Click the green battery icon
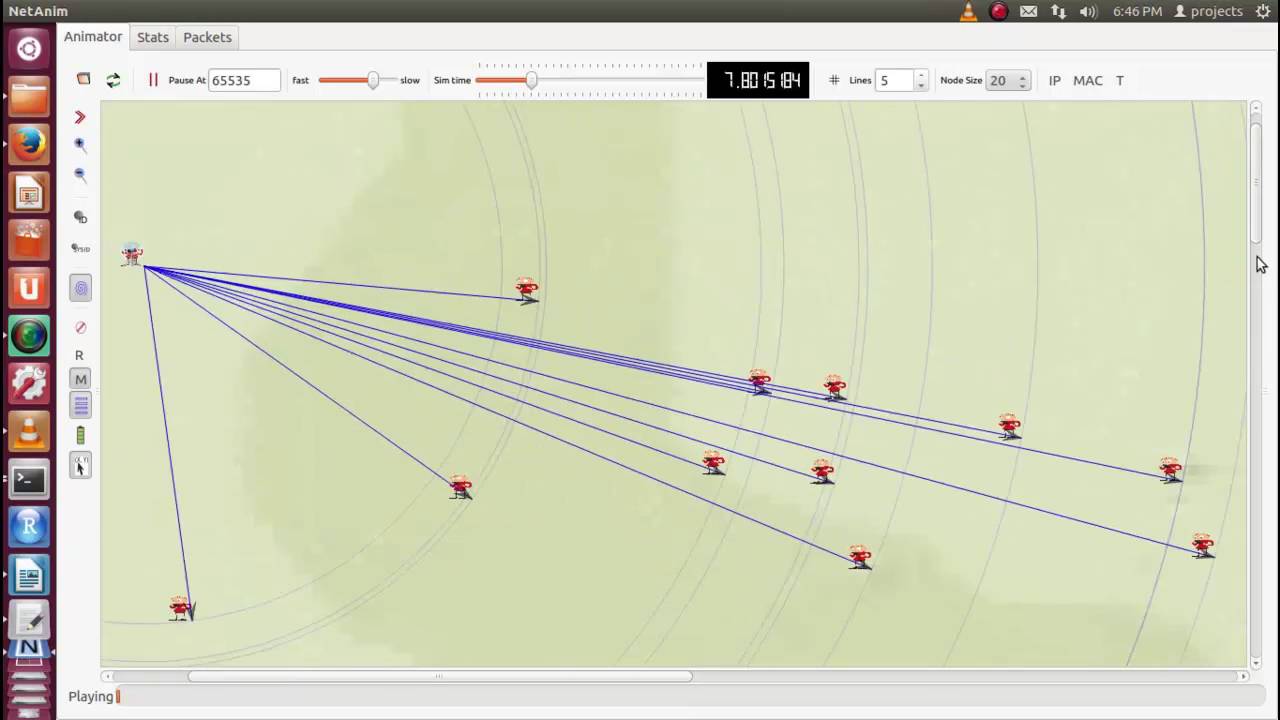This screenshot has width=1280, height=720. [81, 435]
